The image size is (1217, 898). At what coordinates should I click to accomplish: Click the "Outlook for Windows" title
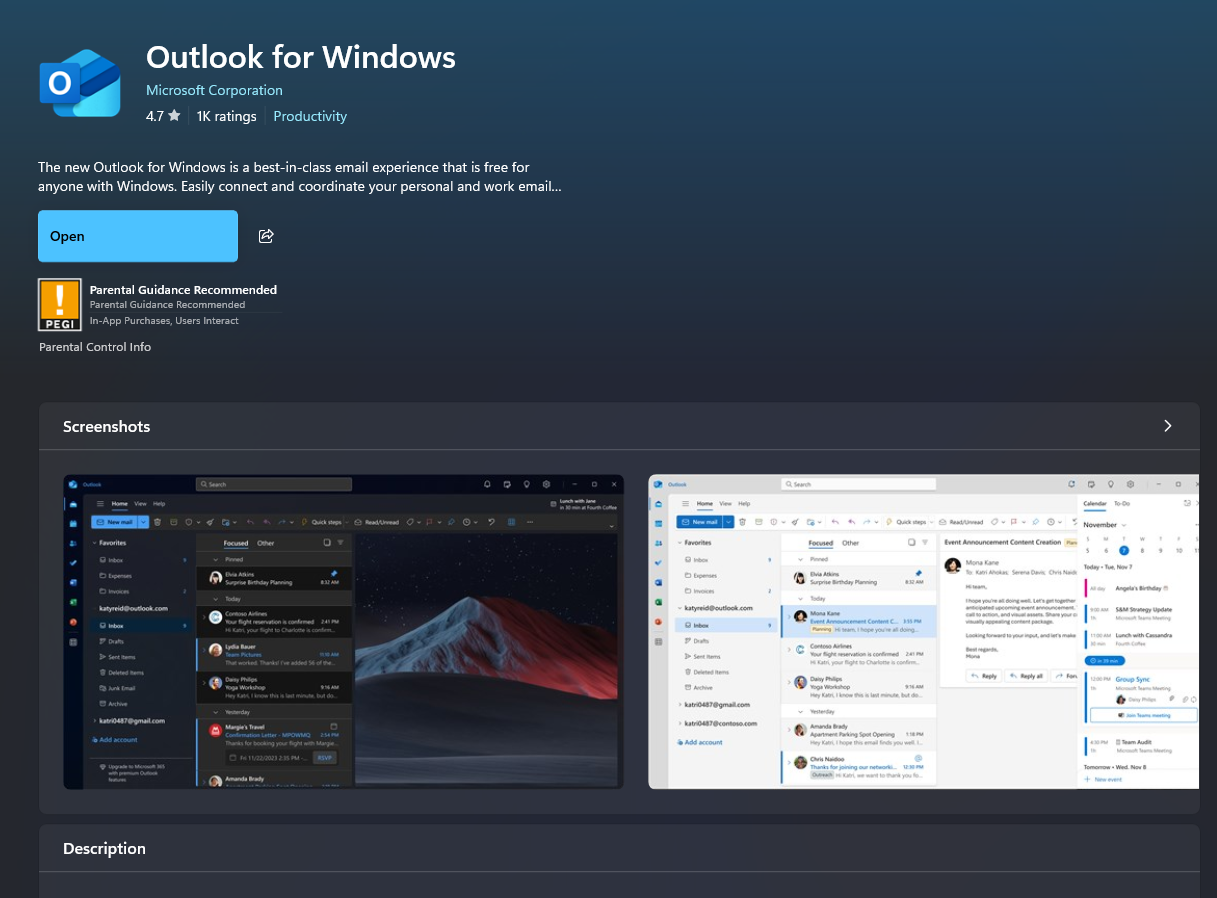pos(301,57)
